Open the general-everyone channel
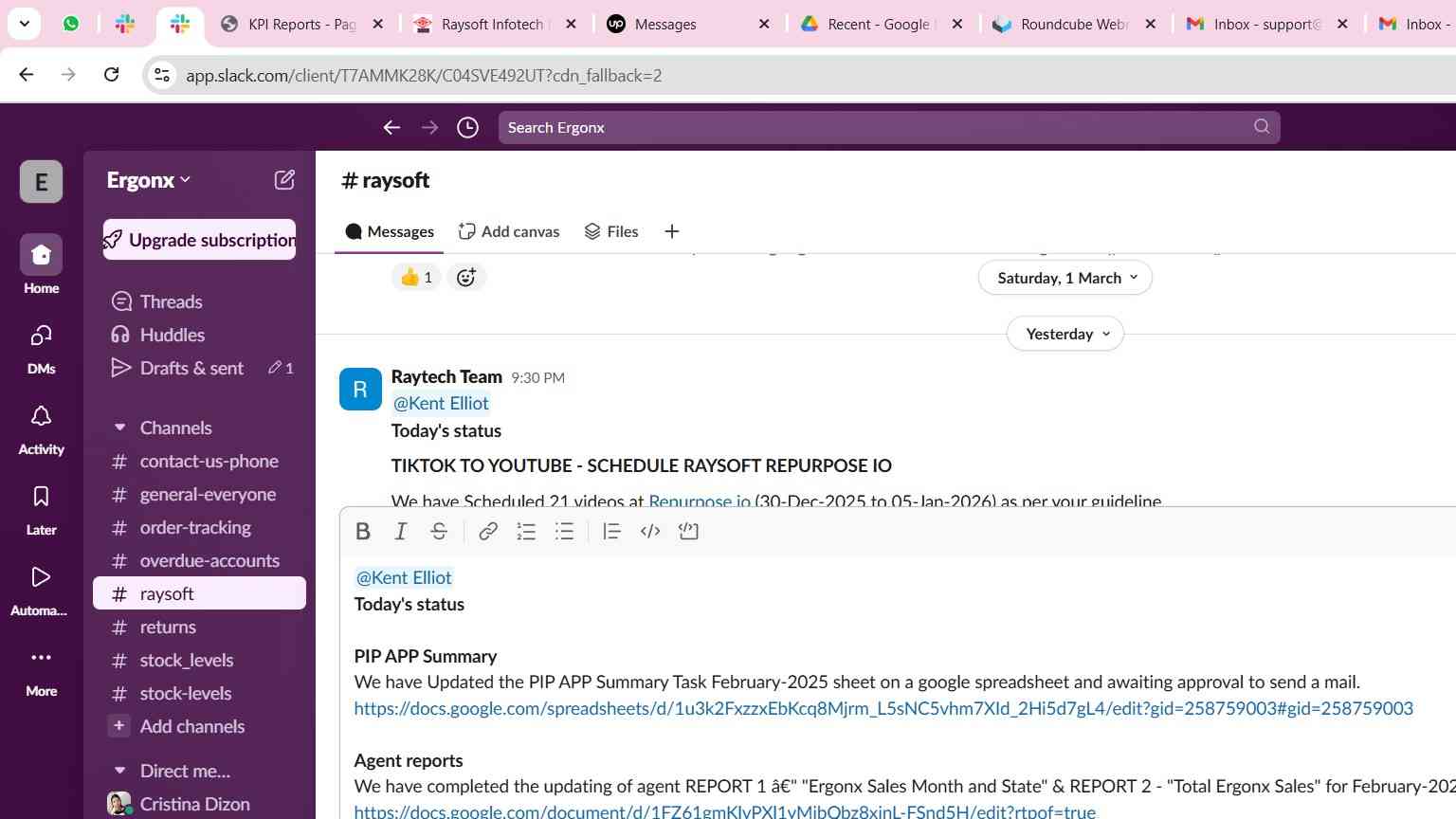 pyautogui.click(x=208, y=494)
